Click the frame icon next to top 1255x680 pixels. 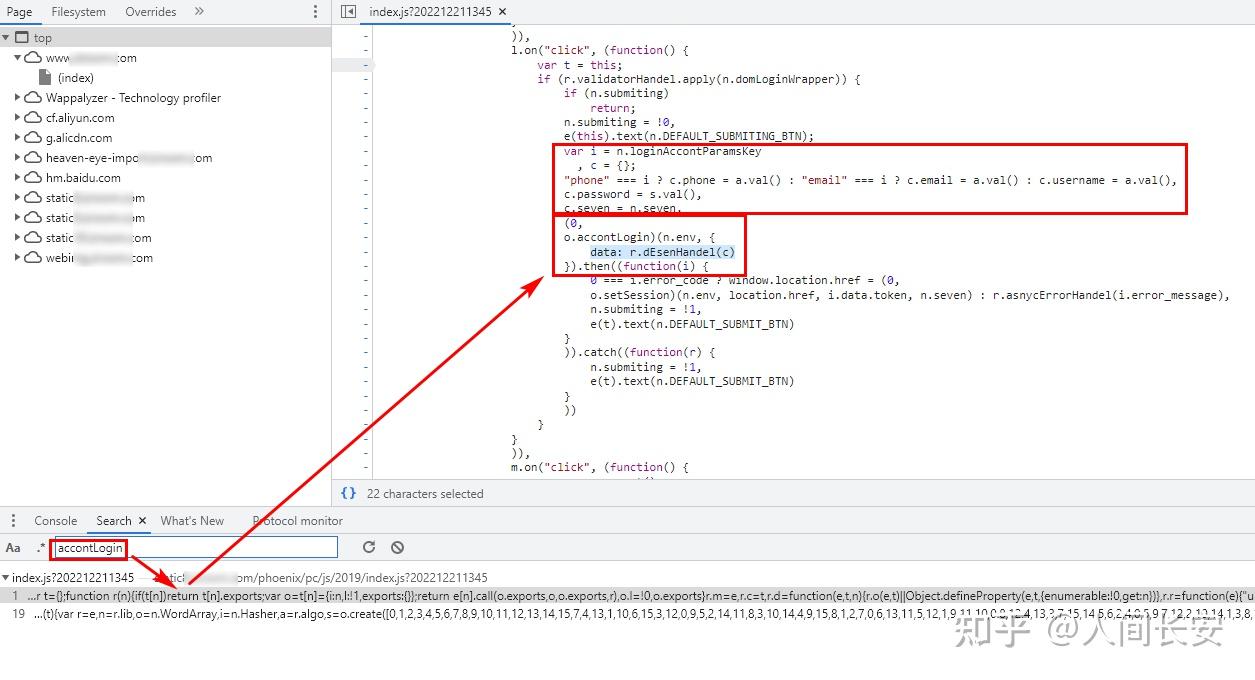point(22,38)
